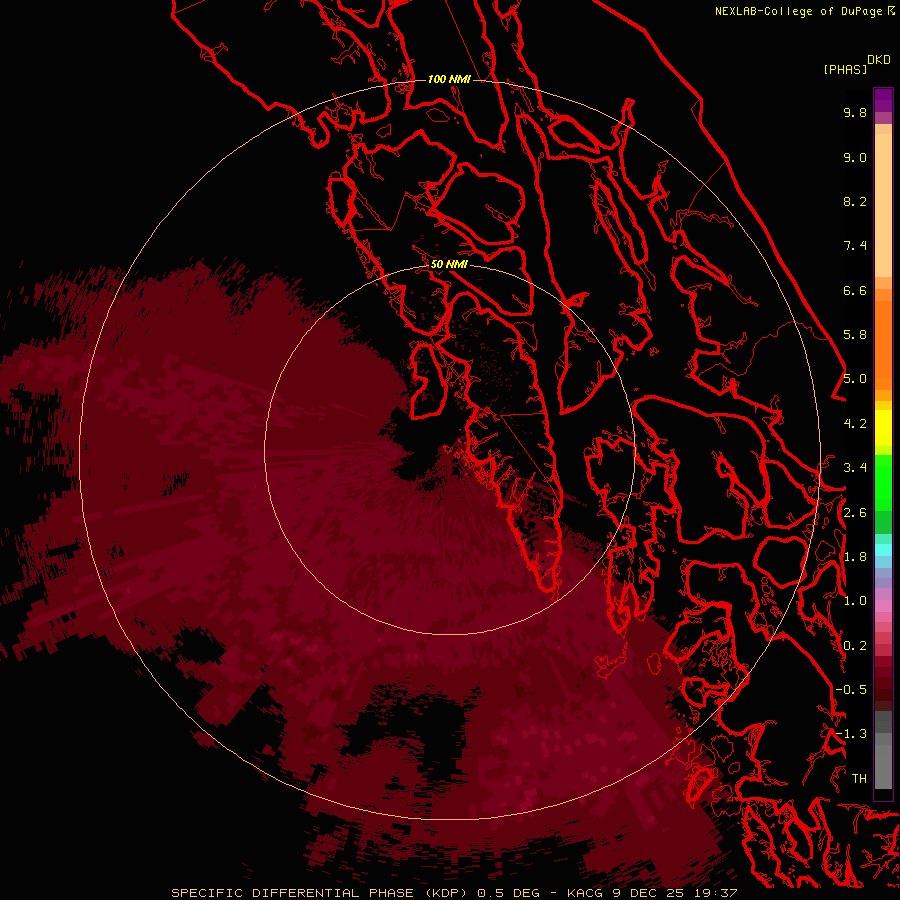Click the purple top of the color bar
This screenshot has height=900, width=900.
click(x=883, y=100)
